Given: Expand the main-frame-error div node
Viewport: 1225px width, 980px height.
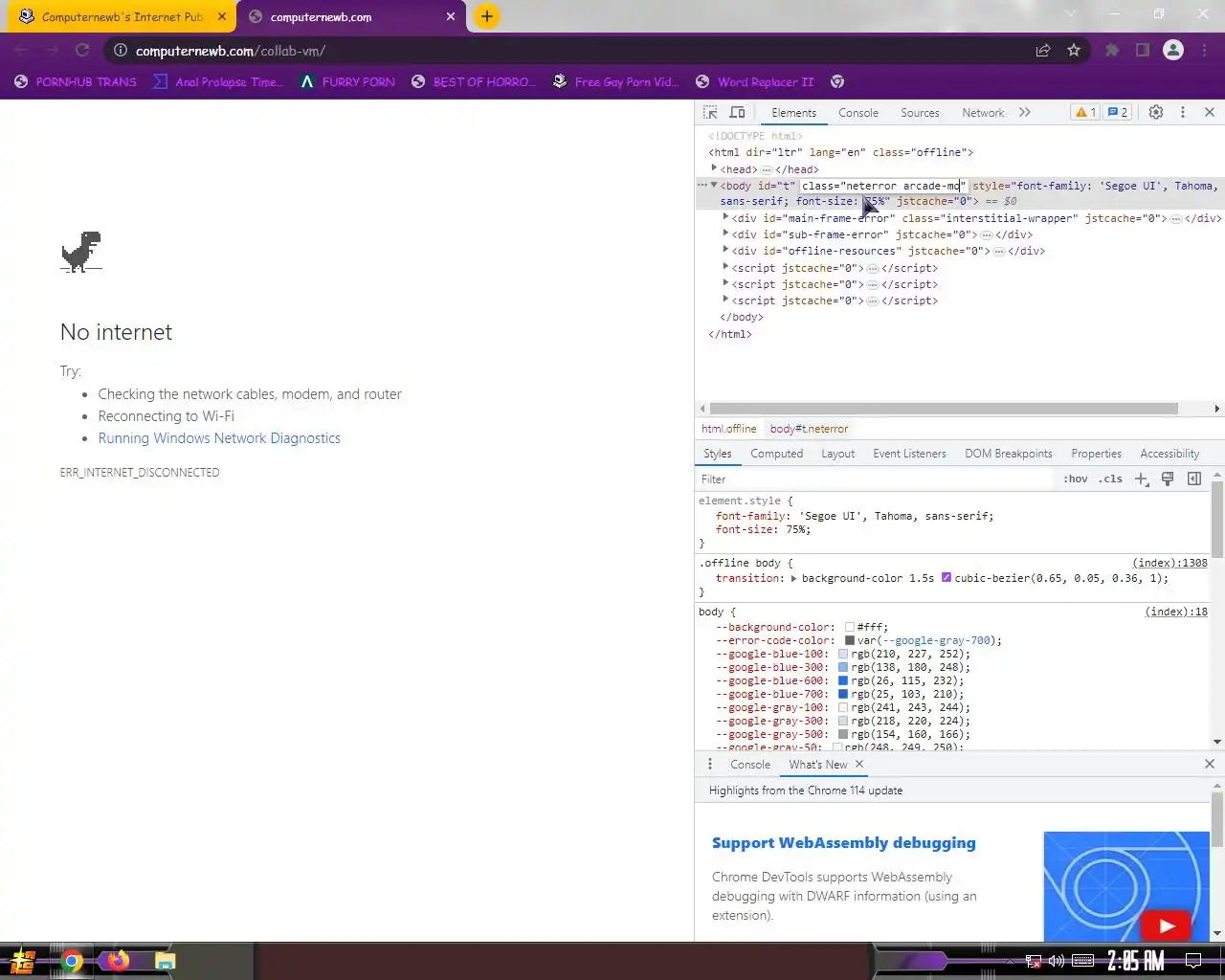Looking at the screenshot, I should coord(725,217).
